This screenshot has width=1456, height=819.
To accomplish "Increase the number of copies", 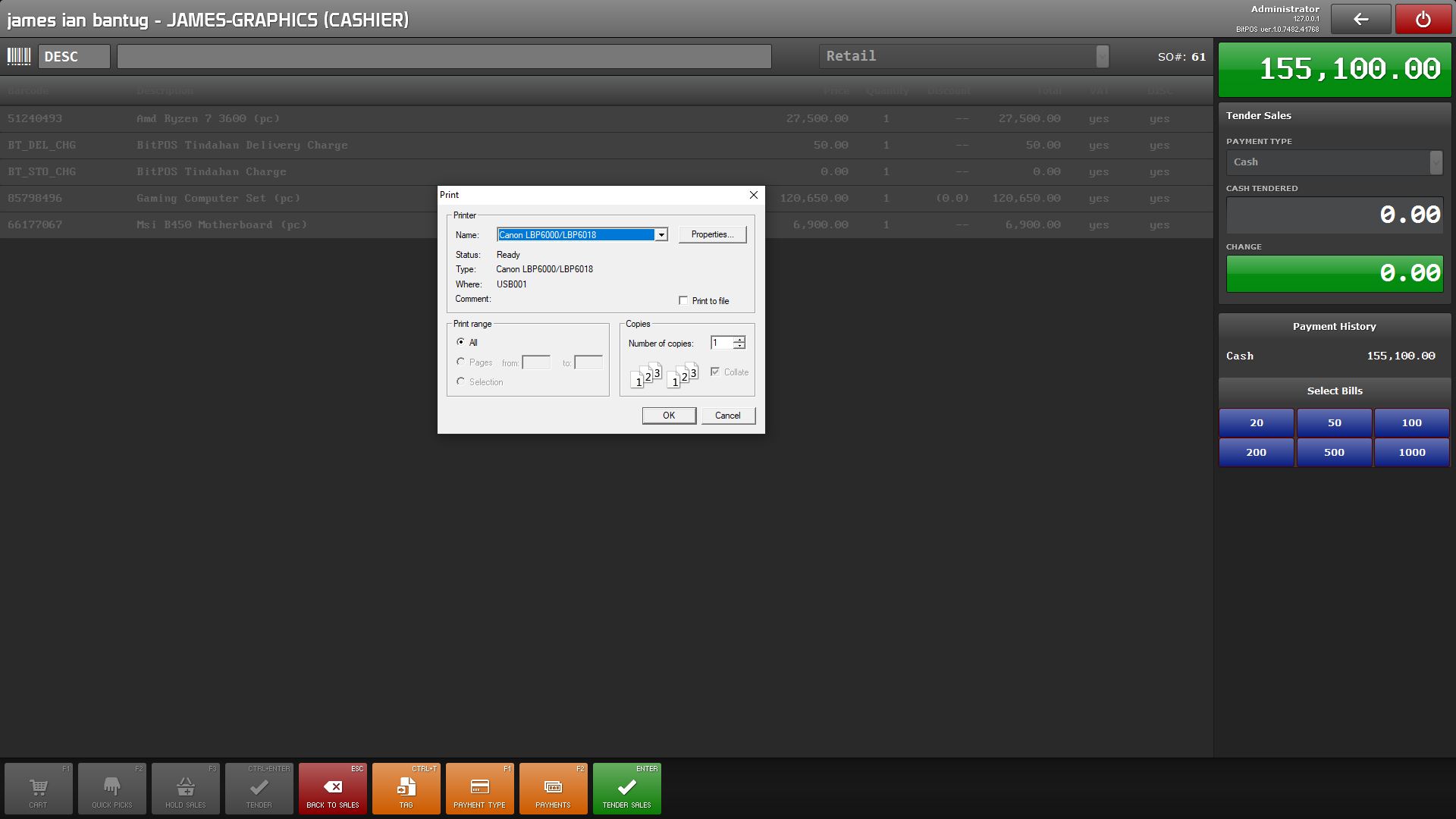I will click(739, 340).
